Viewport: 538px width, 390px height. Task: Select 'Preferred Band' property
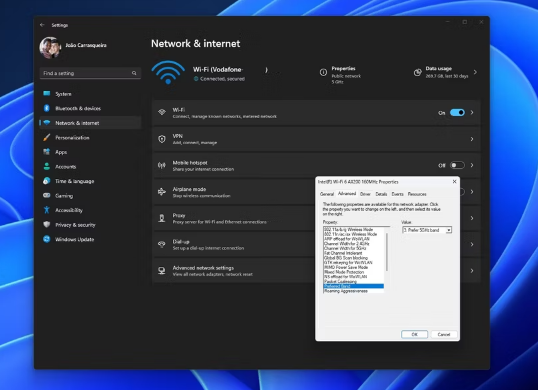pos(354,286)
